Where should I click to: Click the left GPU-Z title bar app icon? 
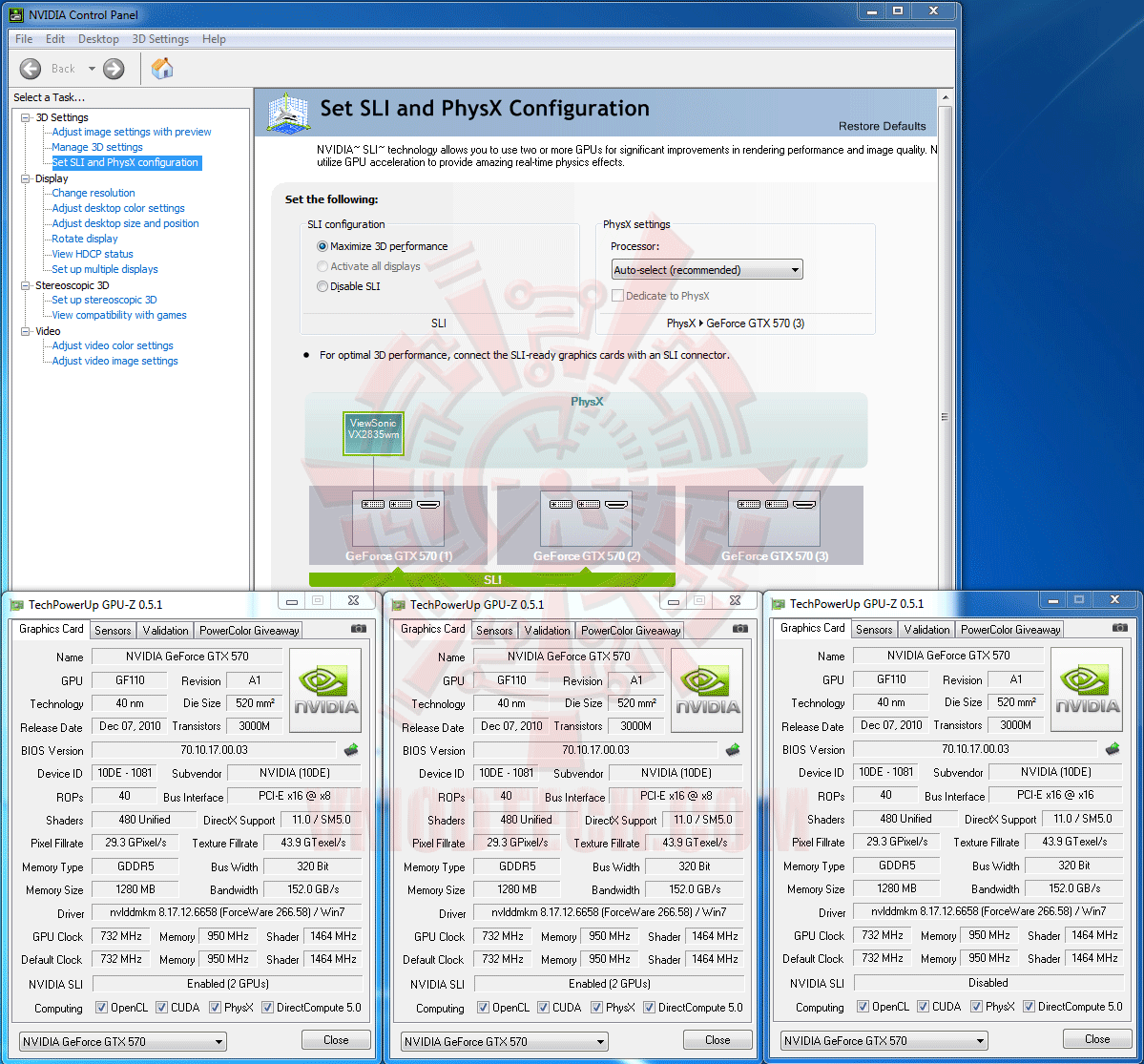[x=16, y=605]
